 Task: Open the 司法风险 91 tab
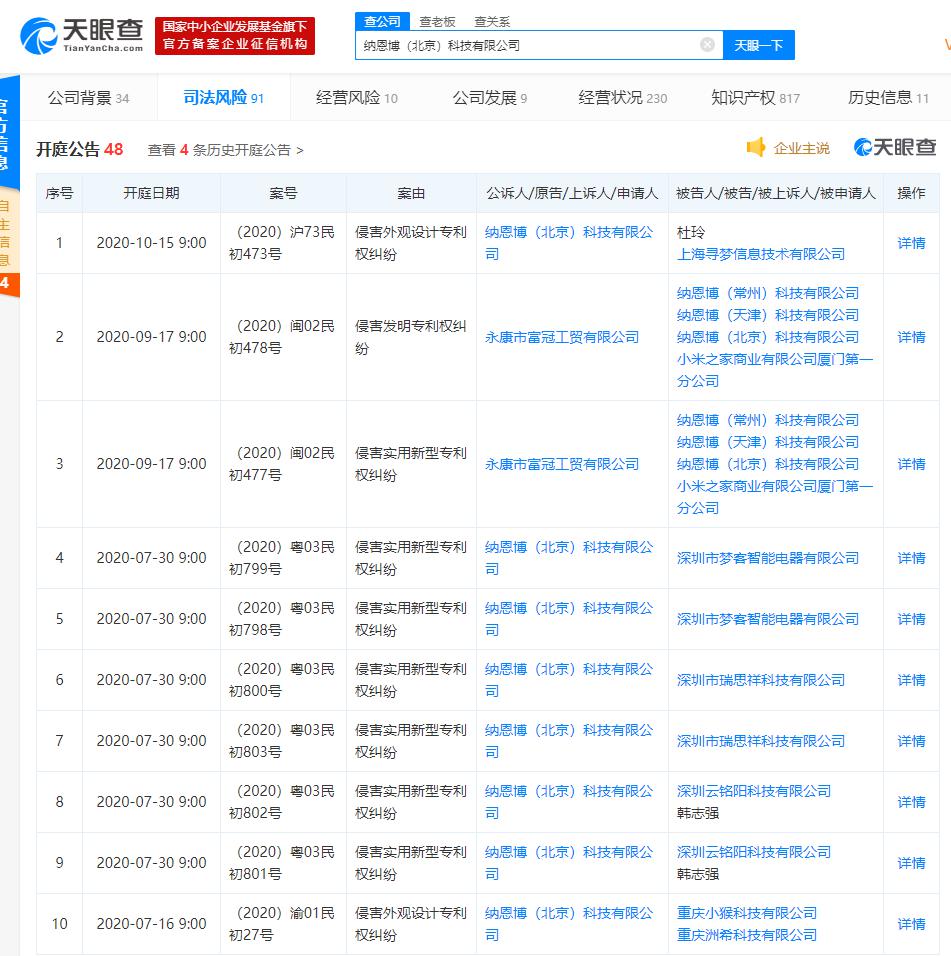(x=223, y=98)
